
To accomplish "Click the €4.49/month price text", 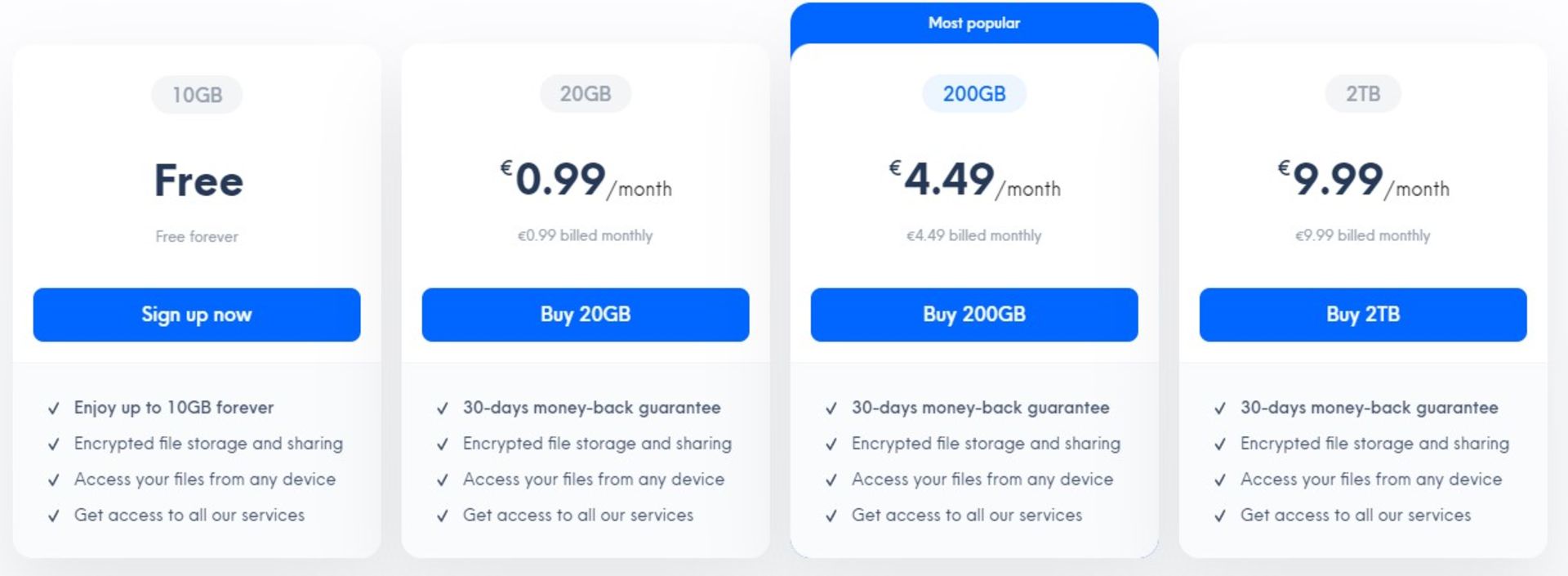I will [x=974, y=180].
